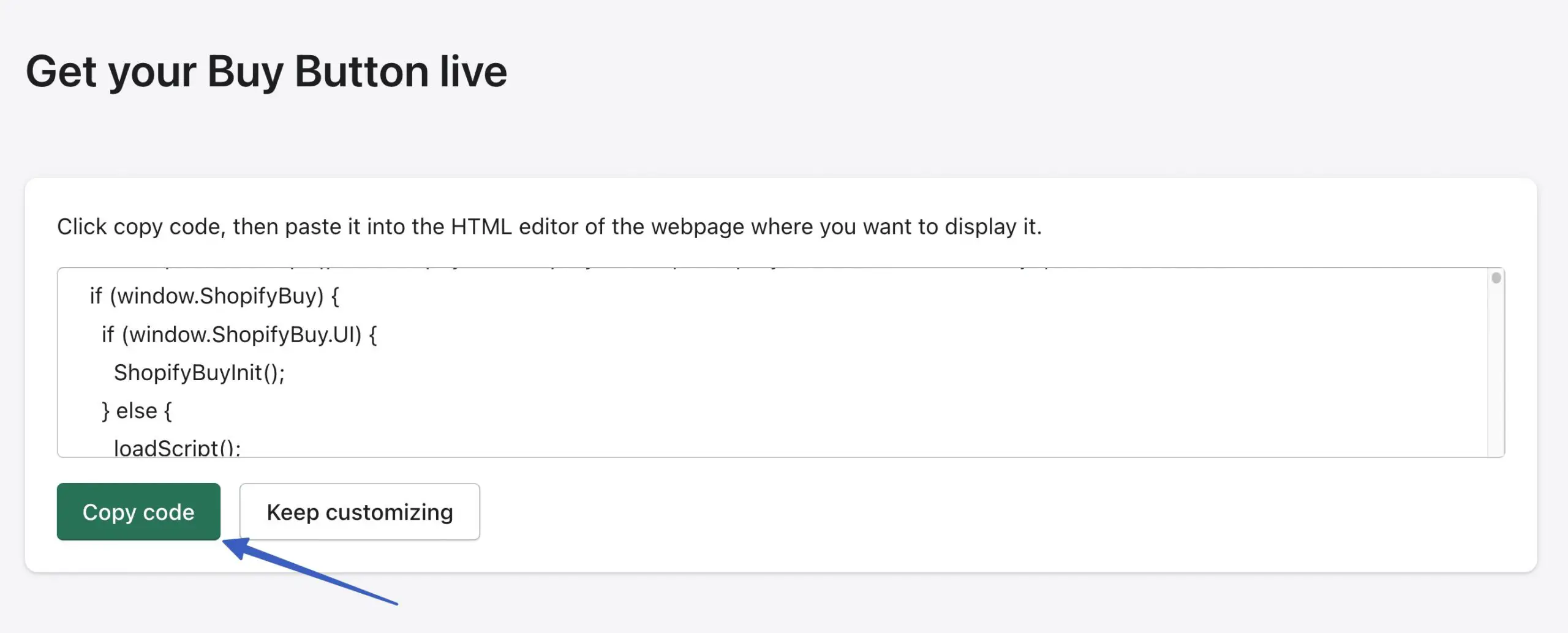The height and width of the screenshot is (633, 1568).
Task: Click the lower scrollbar track in code box
Action: point(1496,398)
